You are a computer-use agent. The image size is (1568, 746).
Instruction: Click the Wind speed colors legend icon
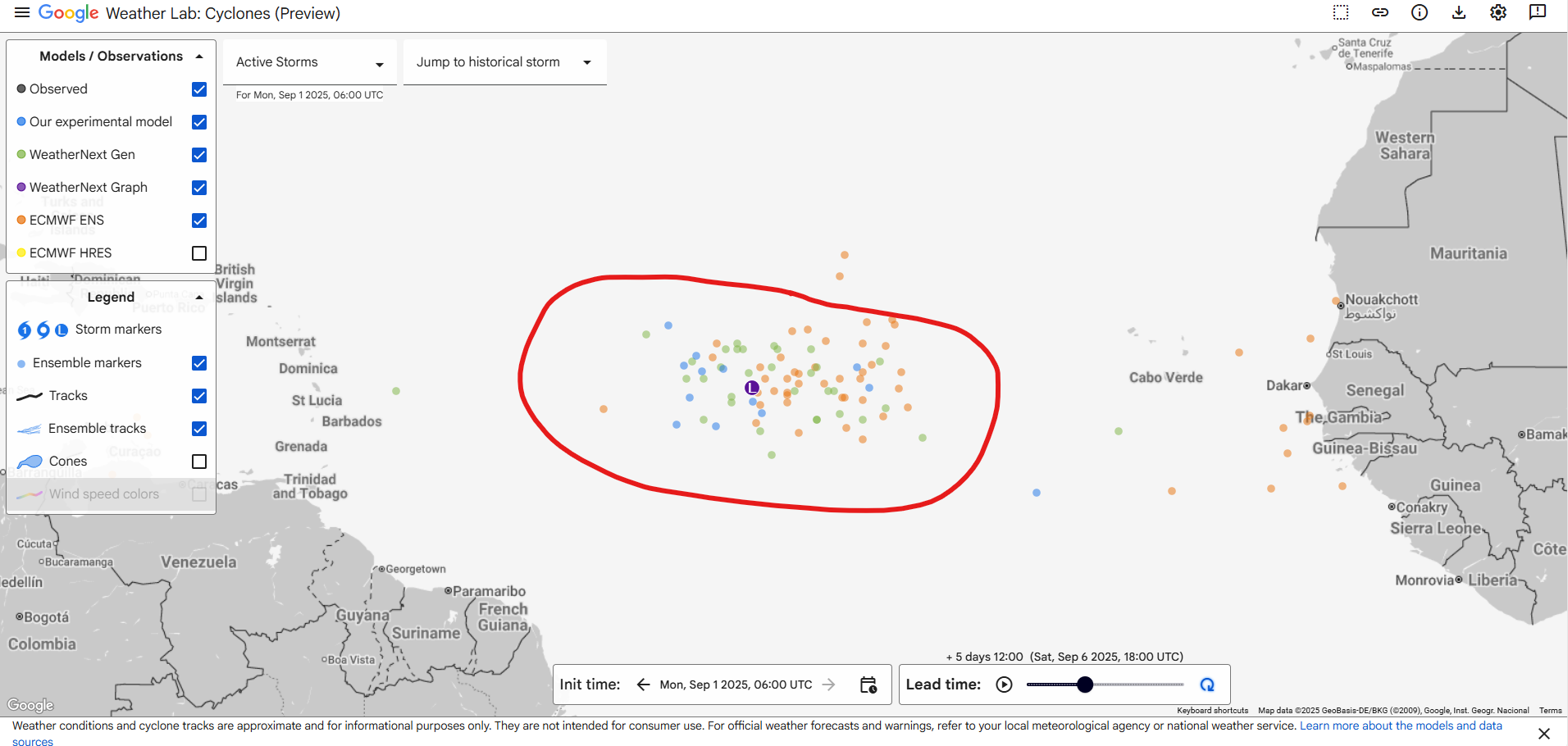point(30,494)
